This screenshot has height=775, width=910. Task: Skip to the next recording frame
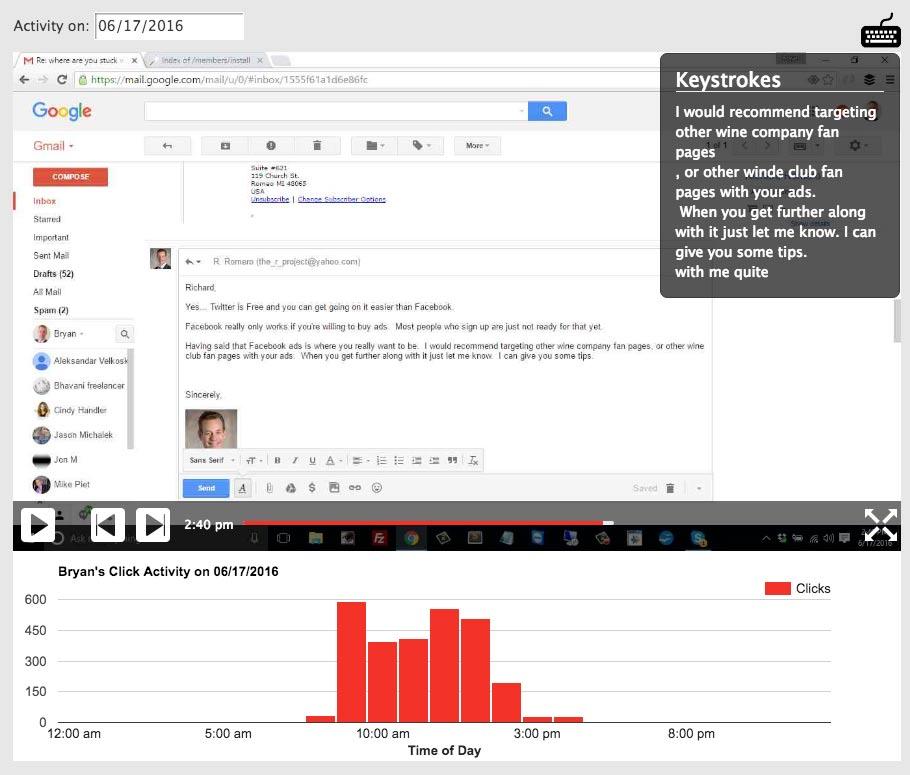153,525
